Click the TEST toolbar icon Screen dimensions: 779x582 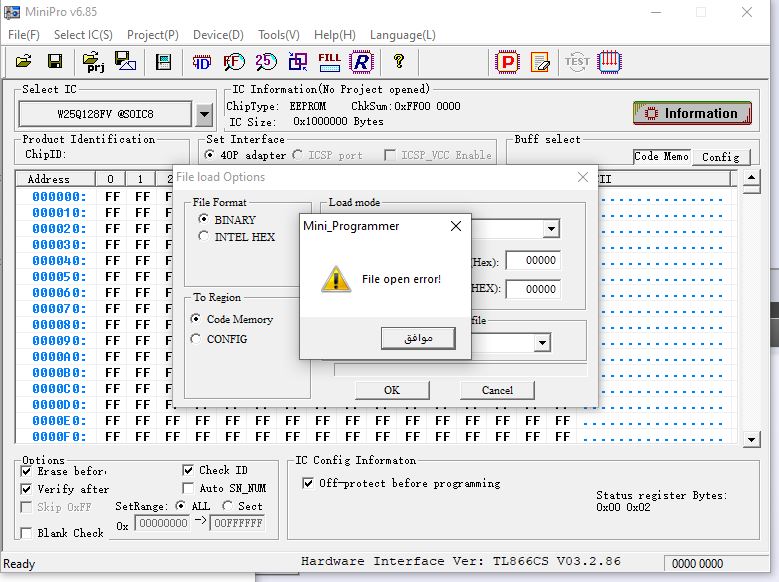(x=577, y=62)
